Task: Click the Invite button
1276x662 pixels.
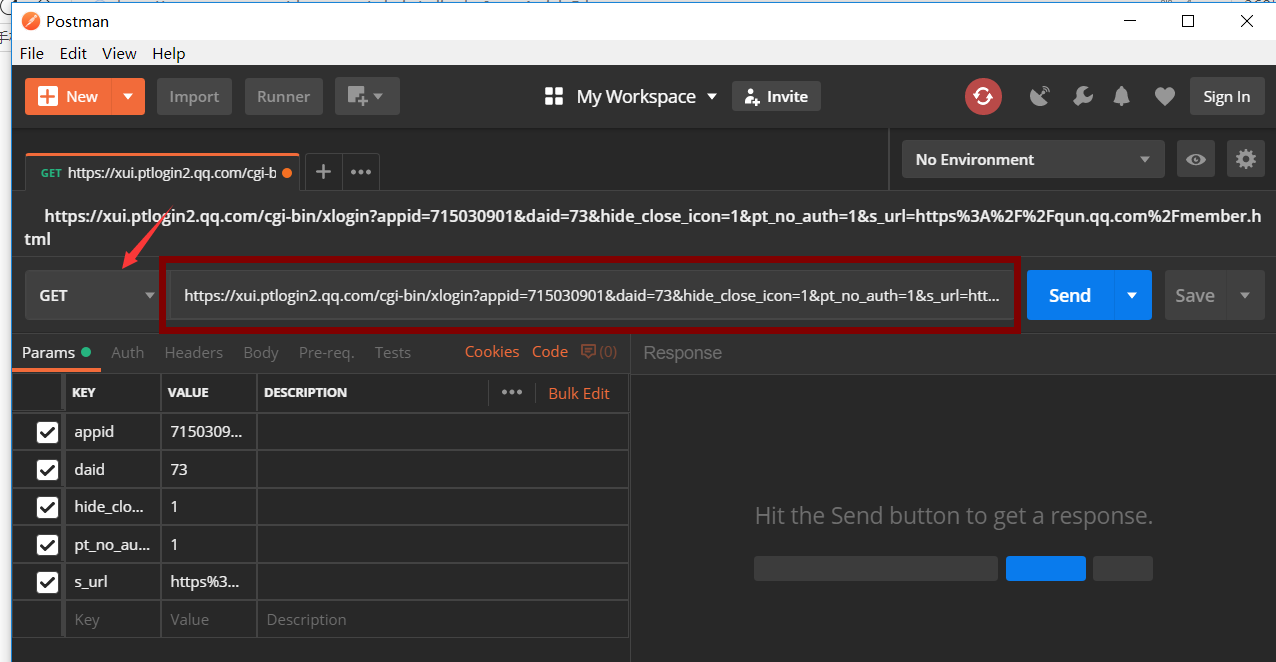Action: point(776,96)
